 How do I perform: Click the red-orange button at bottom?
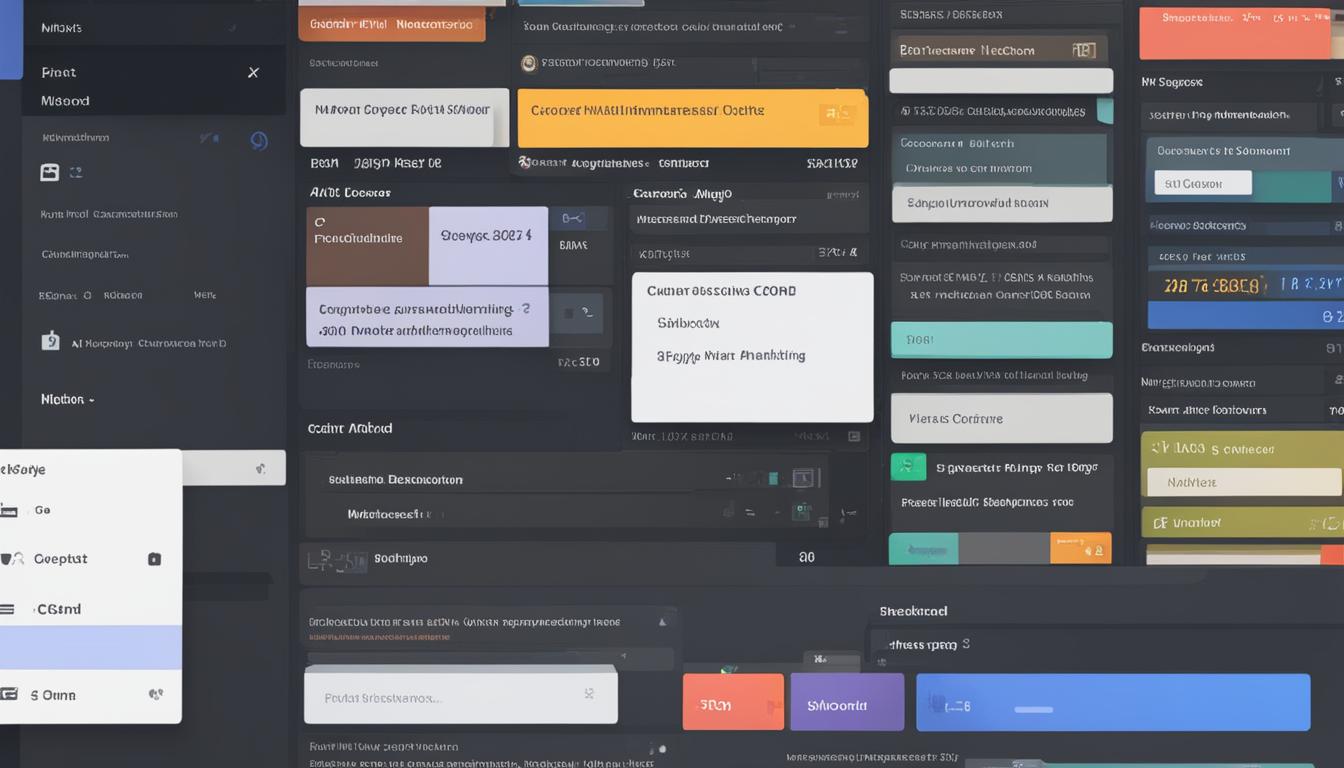732,702
